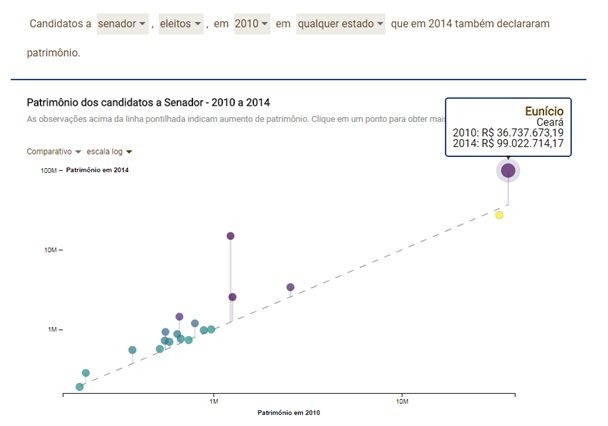Open the qualquer estado dropdown
This screenshot has width=608, height=426.
340,24
